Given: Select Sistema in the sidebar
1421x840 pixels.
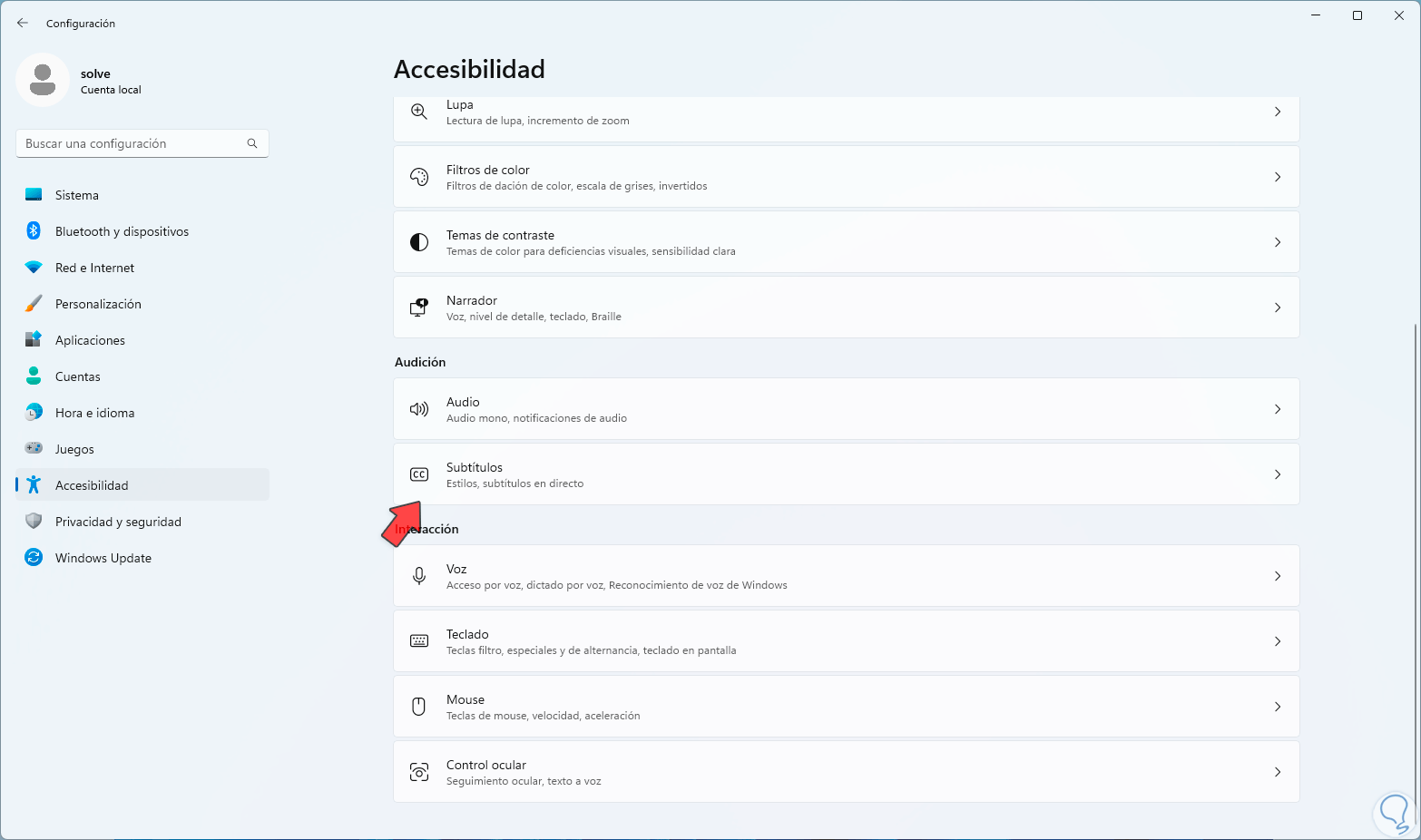Looking at the screenshot, I should [x=77, y=195].
